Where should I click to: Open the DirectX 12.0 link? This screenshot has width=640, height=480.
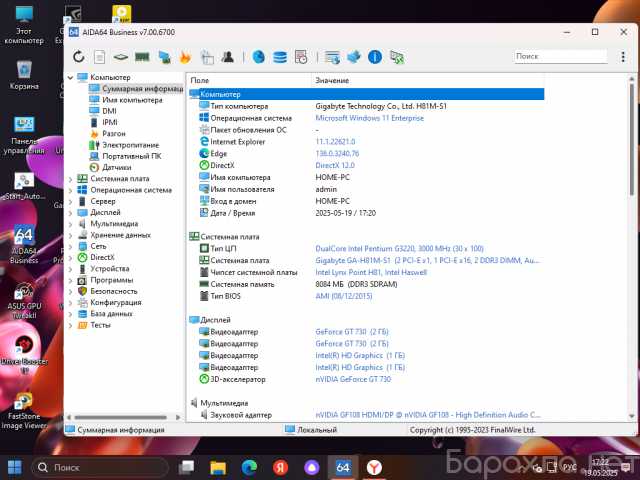click(335, 165)
